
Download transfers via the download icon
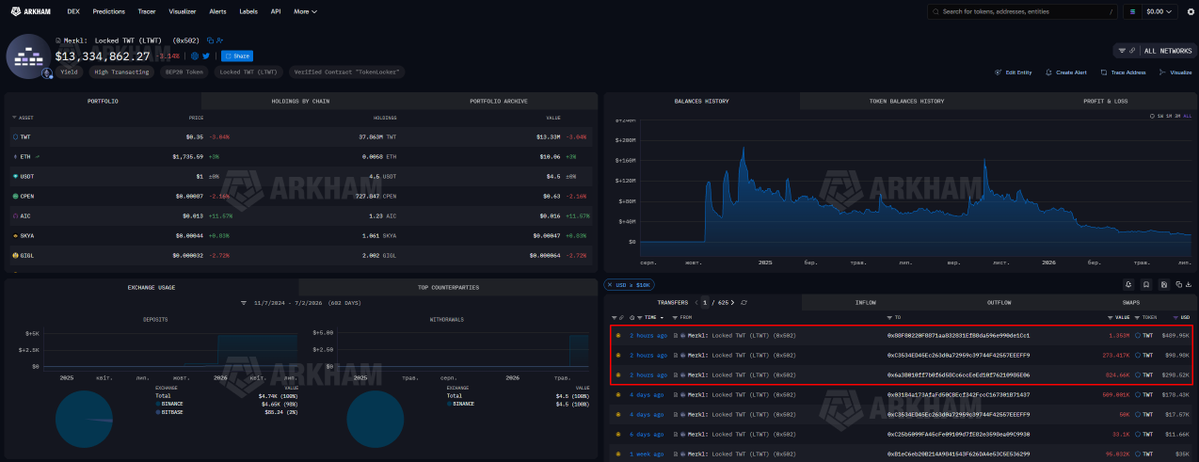click(1188, 285)
